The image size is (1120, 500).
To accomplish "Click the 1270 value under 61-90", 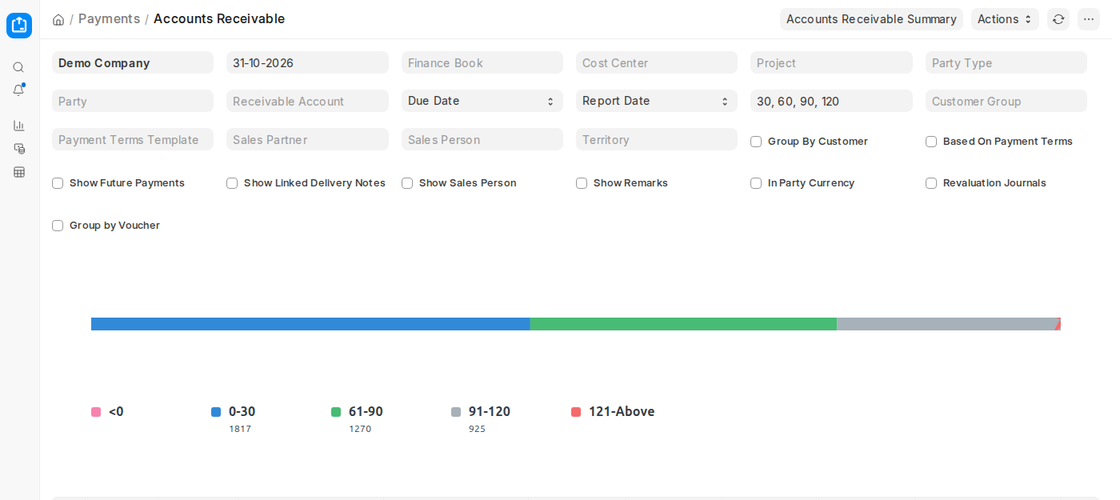I will (x=360, y=429).
